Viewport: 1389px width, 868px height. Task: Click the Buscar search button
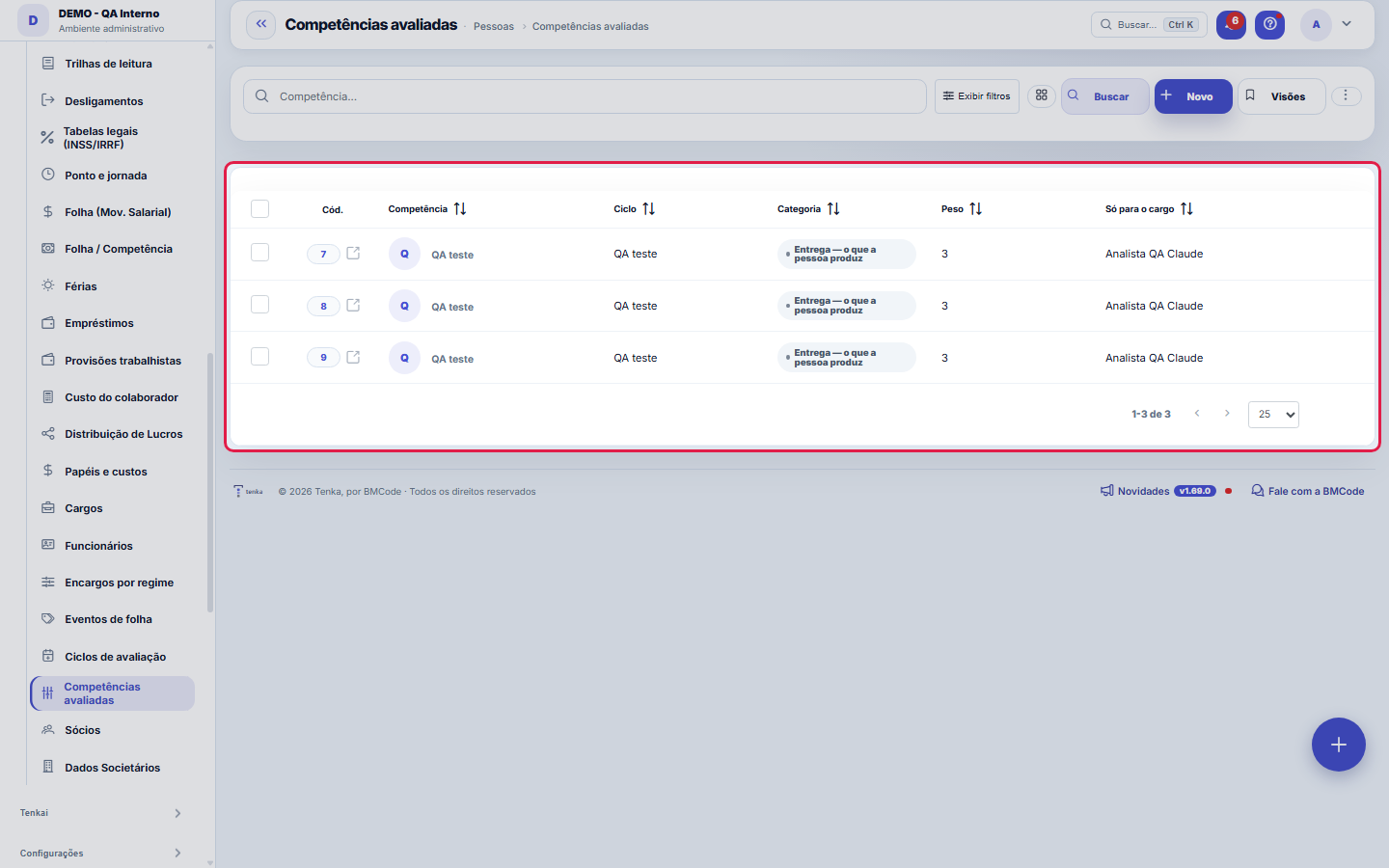(x=1105, y=96)
